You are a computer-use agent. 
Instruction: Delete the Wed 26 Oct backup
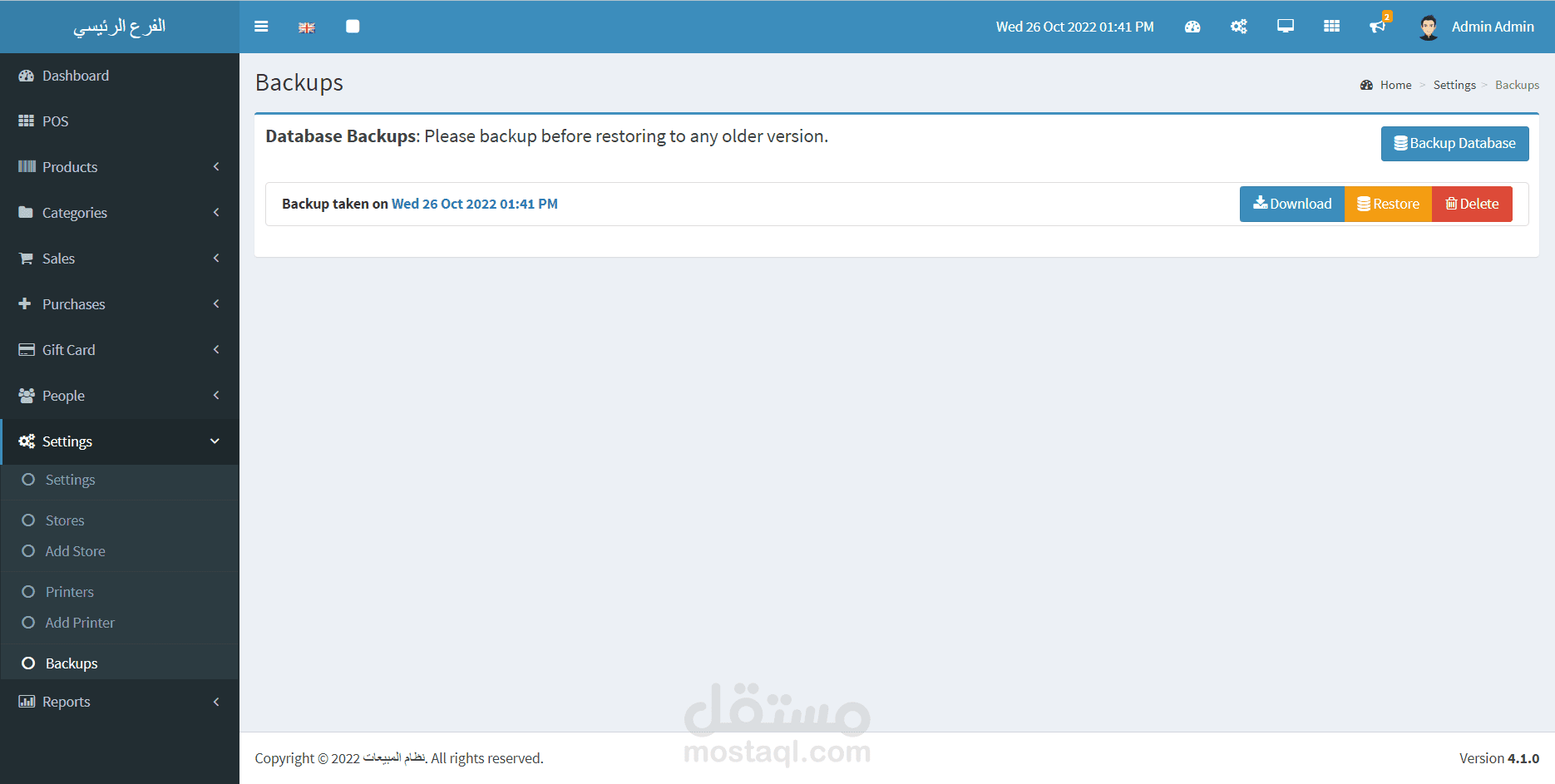tap(1472, 204)
